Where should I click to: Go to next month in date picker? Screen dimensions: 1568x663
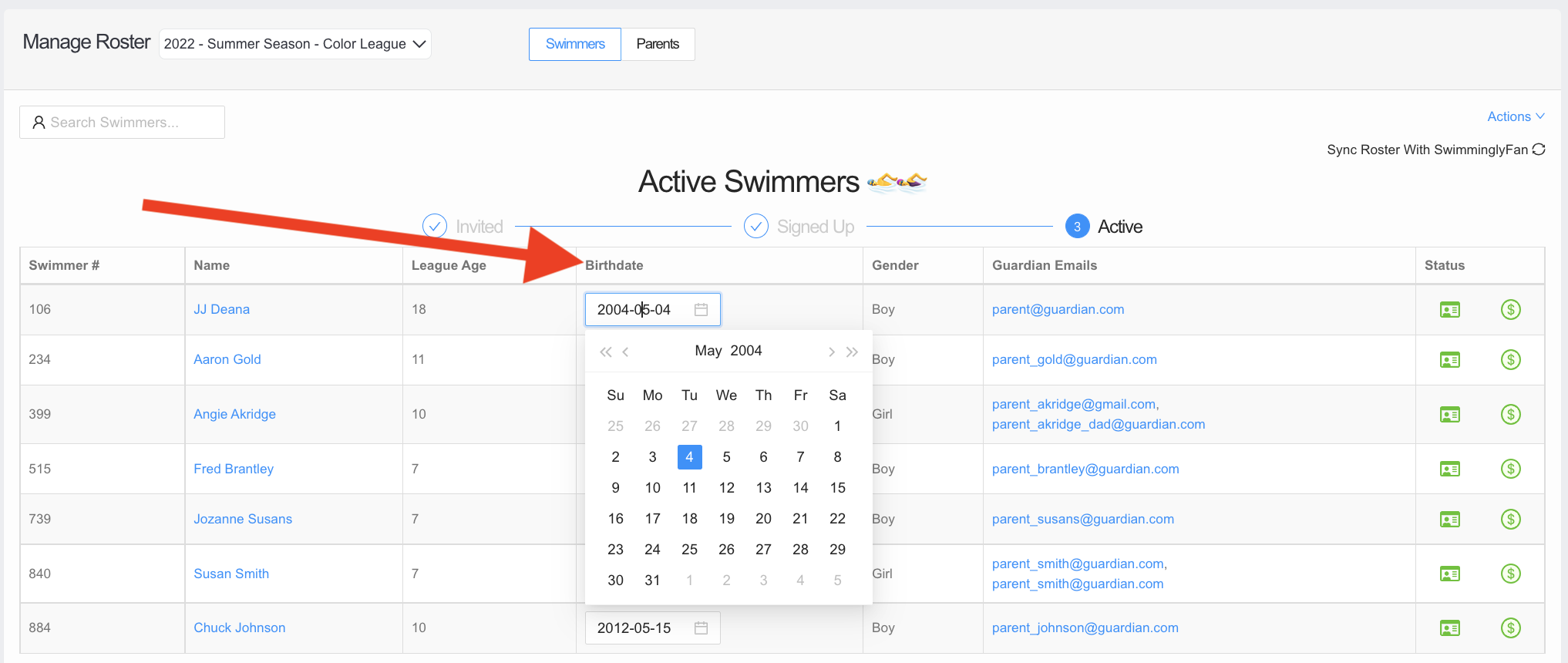tap(831, 352)
